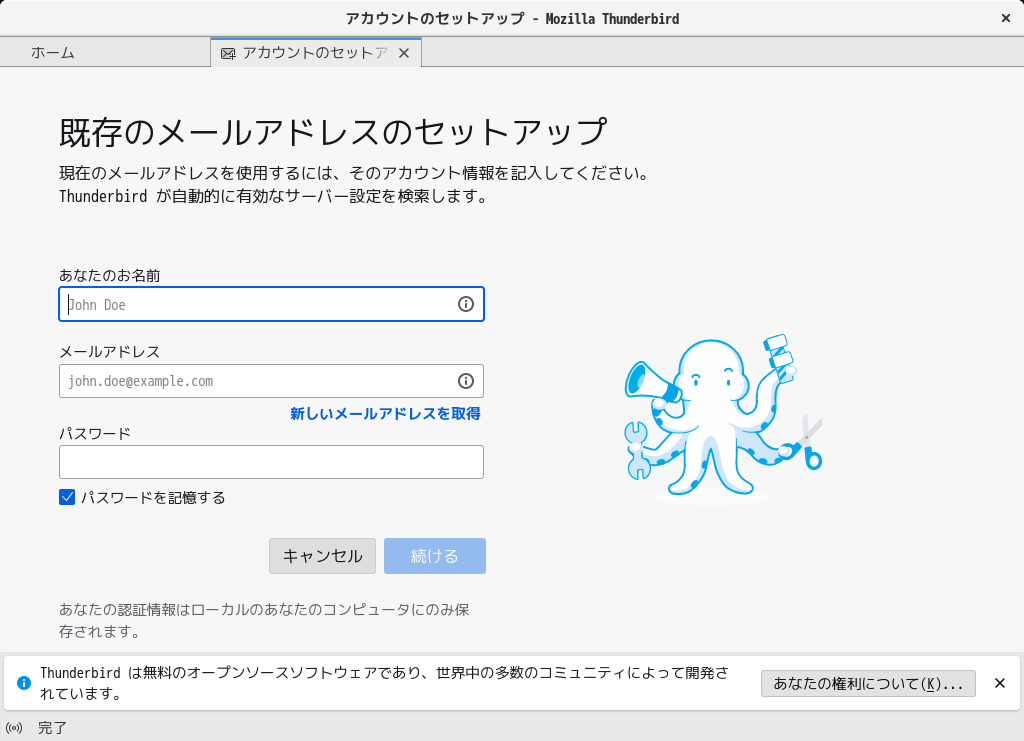Screen dimensions: 1024x741
Task: Click the メールアドレス field label
Action: tap(110, 352)
